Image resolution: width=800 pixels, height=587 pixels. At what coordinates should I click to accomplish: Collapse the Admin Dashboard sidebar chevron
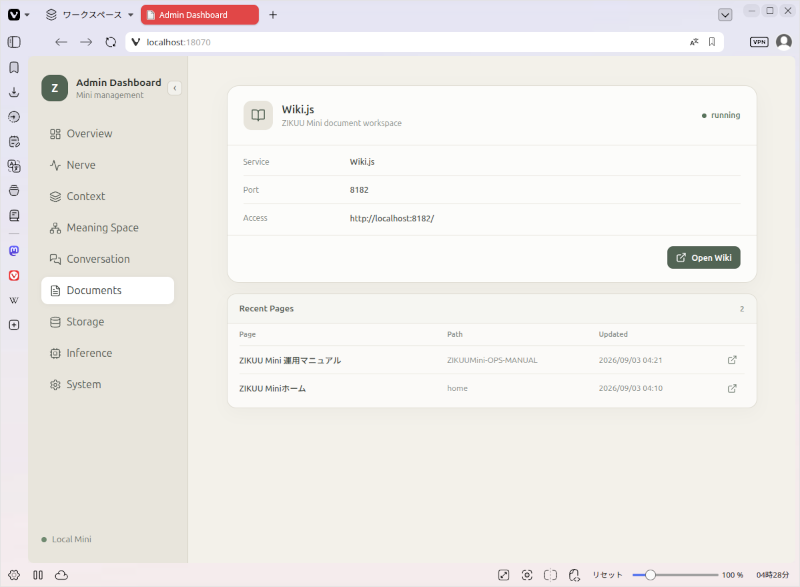click(x=174, y=88)
